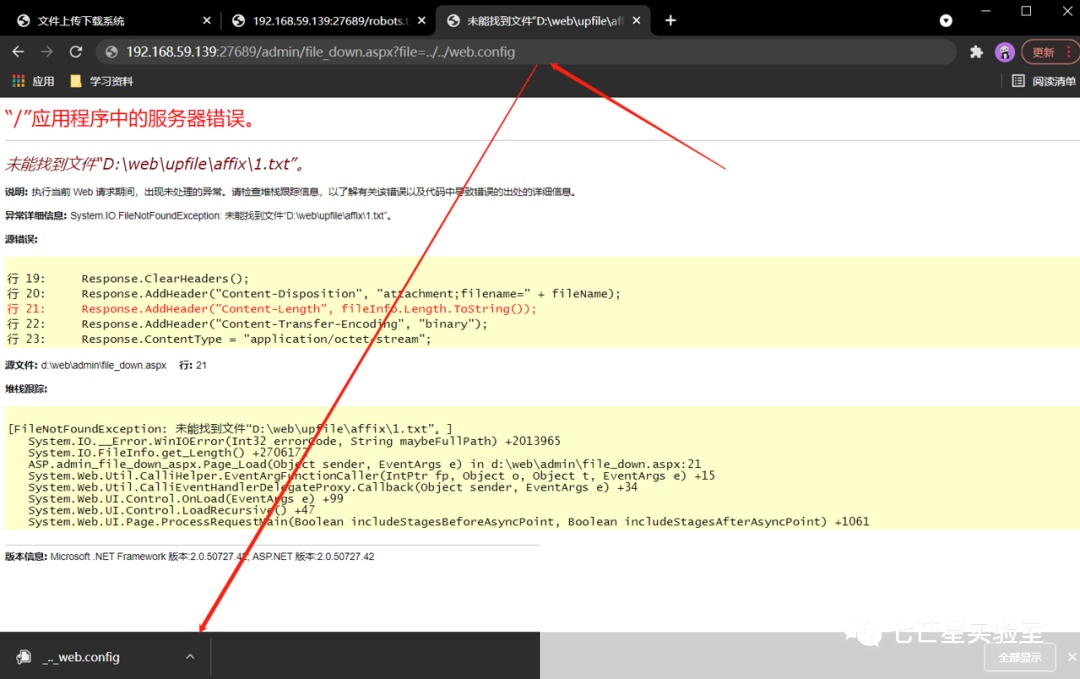Screen dimensions: 1080x679
Task: Click the stack trace line ASP.admin_file_down_aspx.Page_Load
Action: tap(364, 464)
